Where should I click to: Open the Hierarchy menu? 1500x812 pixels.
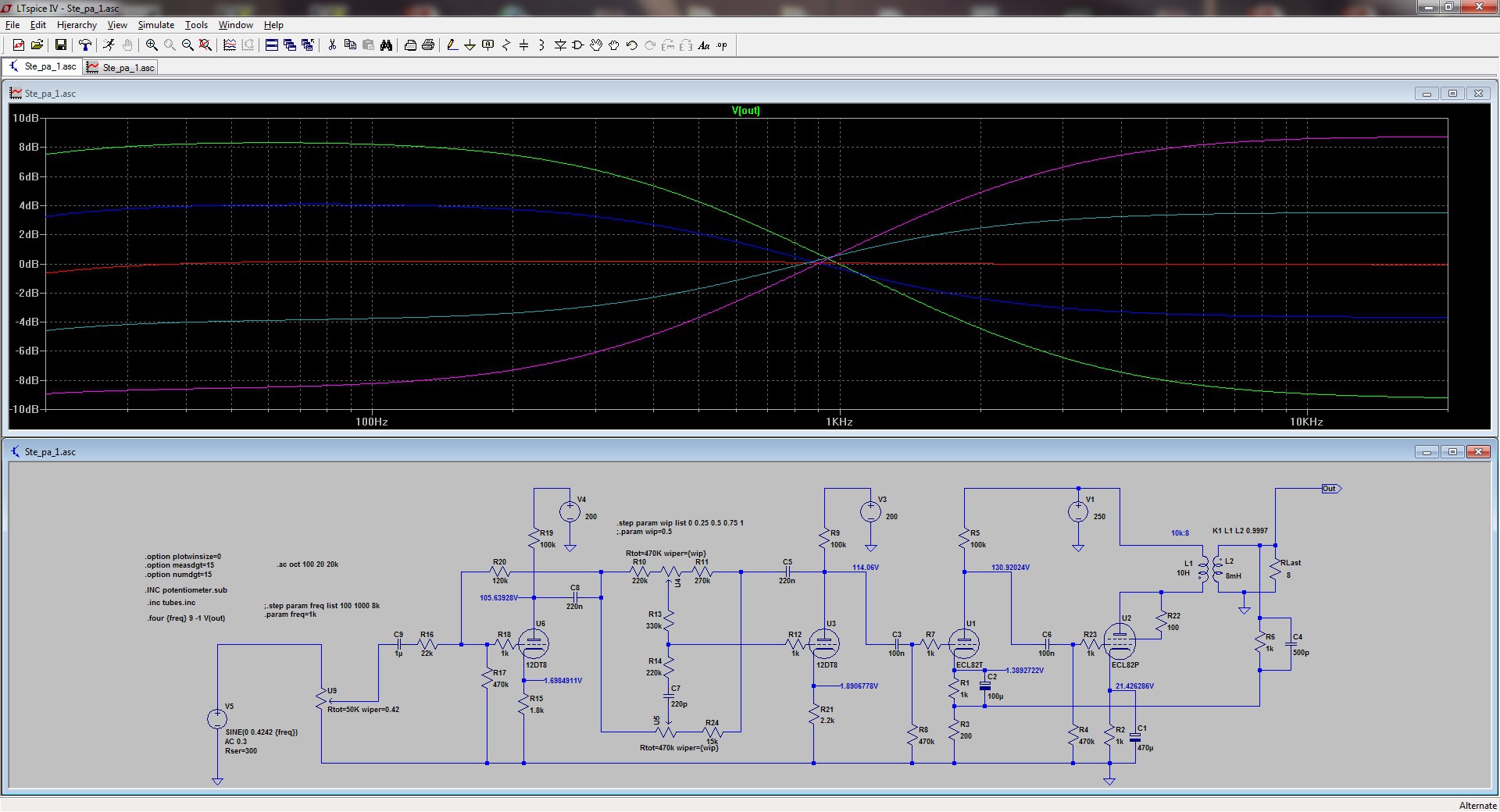pyautogui.click(x=77, y=25)
